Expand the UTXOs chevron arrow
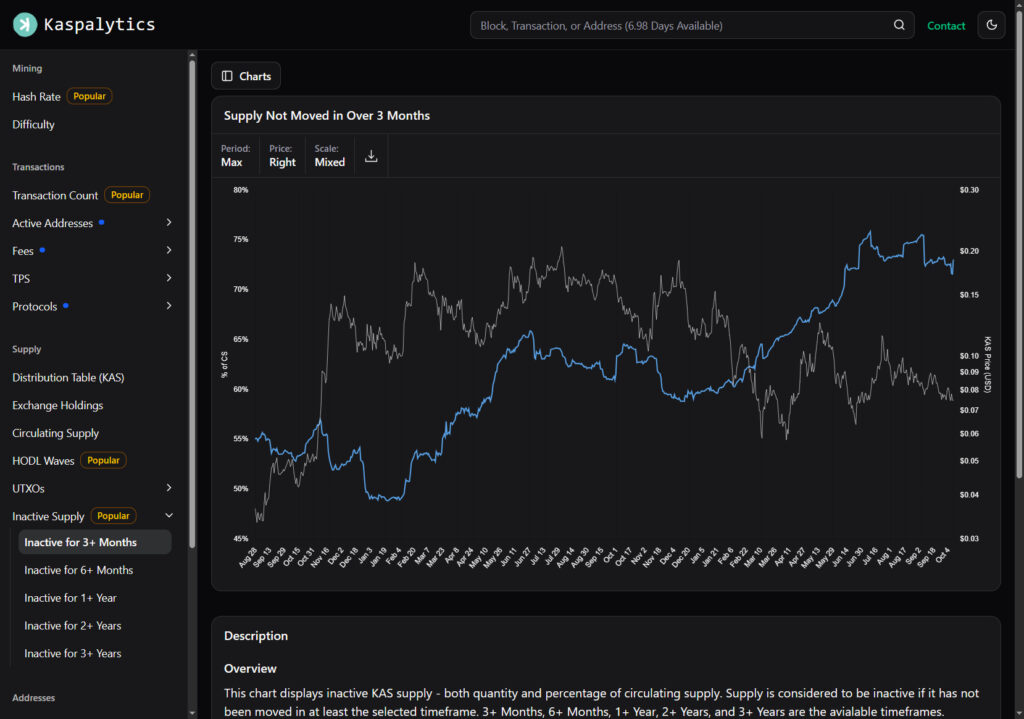 (169, 488)
